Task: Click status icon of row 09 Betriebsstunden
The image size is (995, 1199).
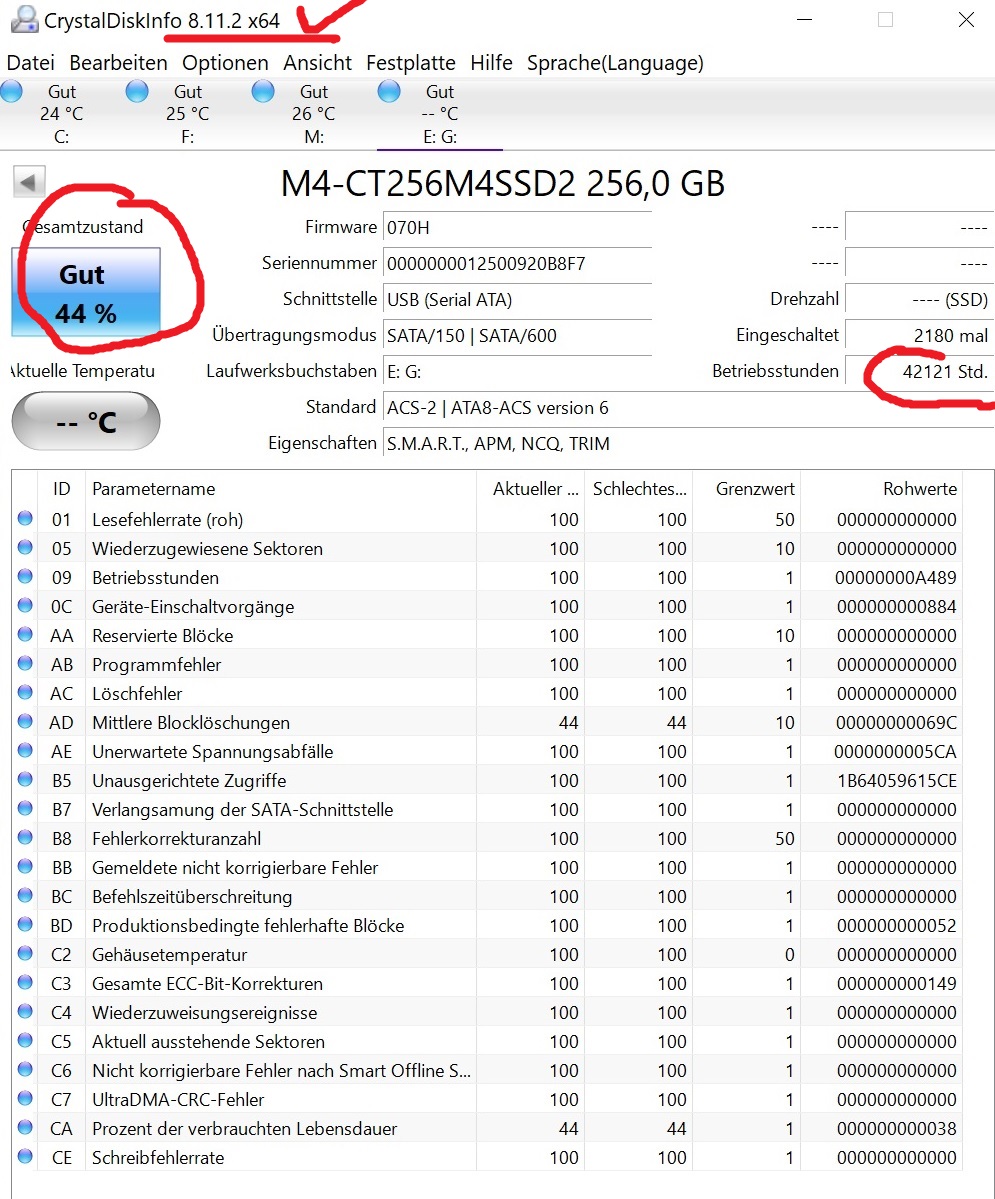Action: coord(25,577)
